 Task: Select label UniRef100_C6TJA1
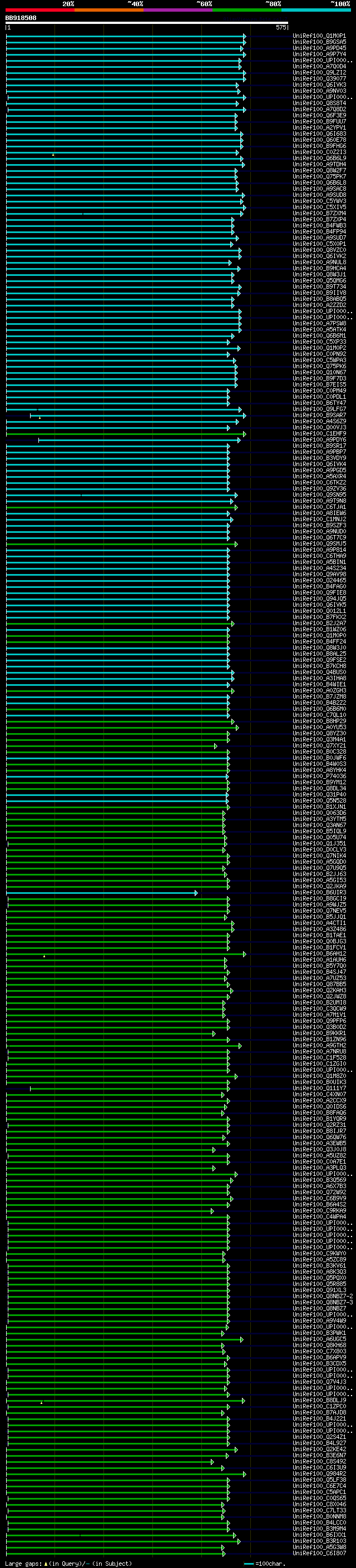[x=319, y=507]
